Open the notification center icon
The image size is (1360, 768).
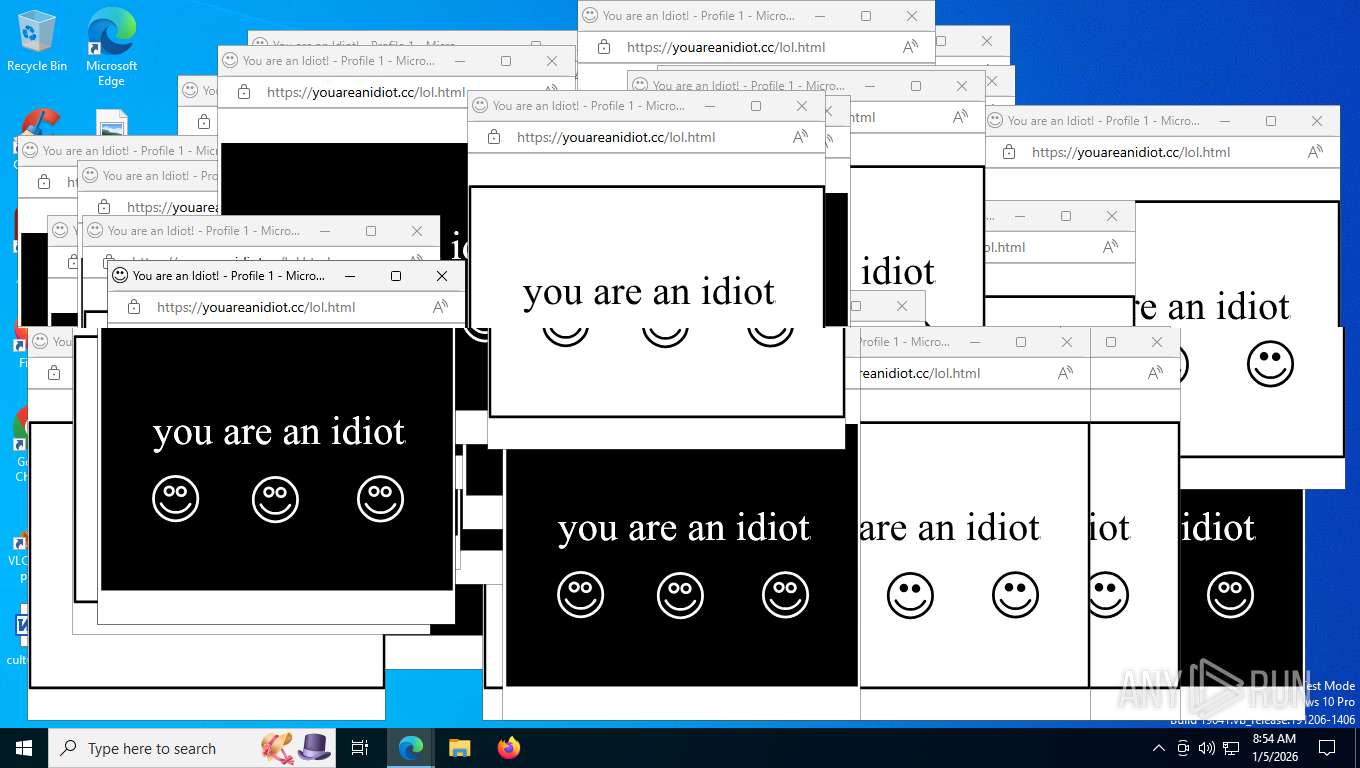pyautogui.click(x=1327, y=748)
